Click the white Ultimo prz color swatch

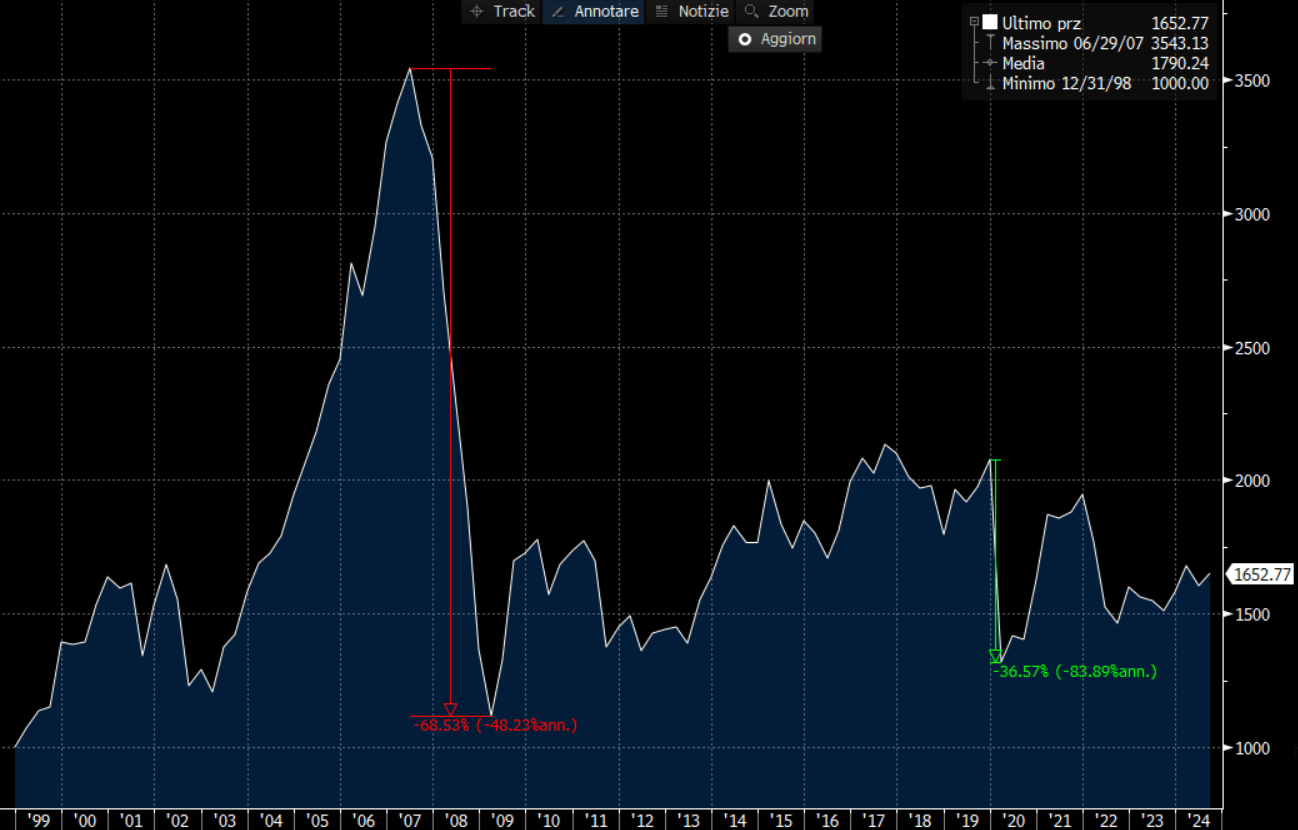click(990, 23)
